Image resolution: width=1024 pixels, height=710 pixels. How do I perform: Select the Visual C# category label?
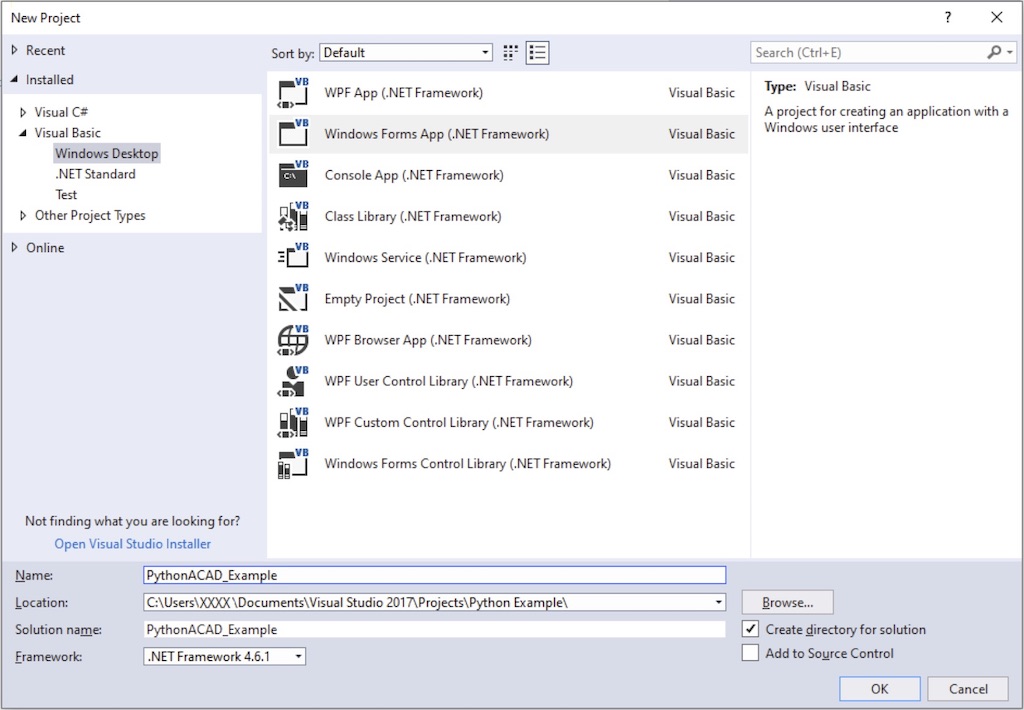click(x=61, y=112)
